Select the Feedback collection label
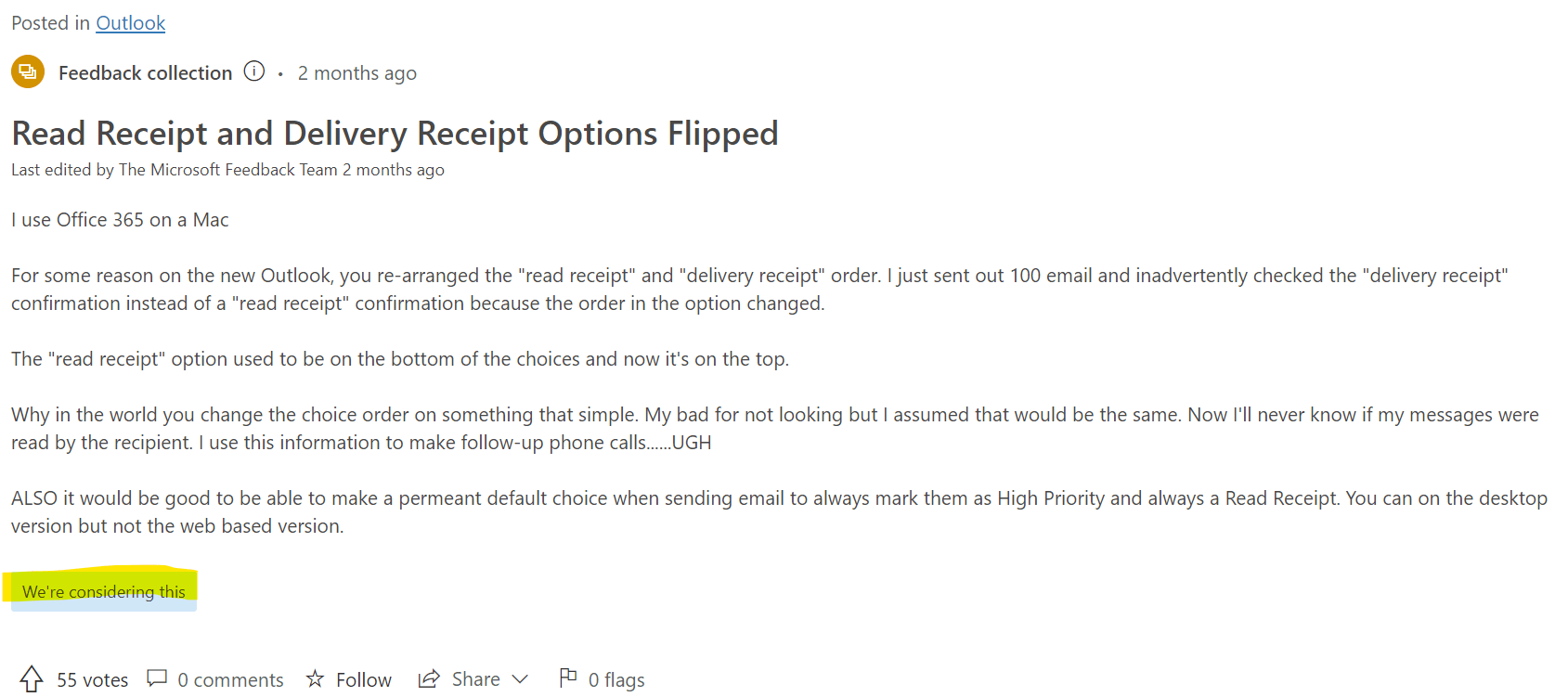 (146, 73)
